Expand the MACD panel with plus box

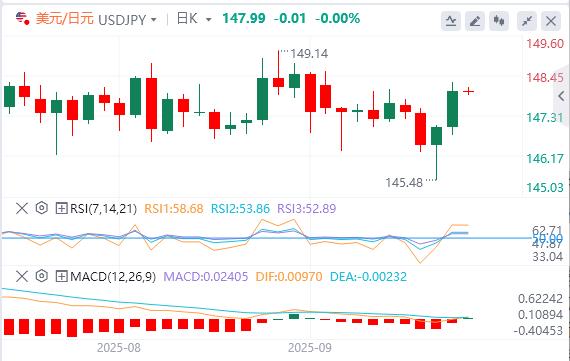pos(61,277)
